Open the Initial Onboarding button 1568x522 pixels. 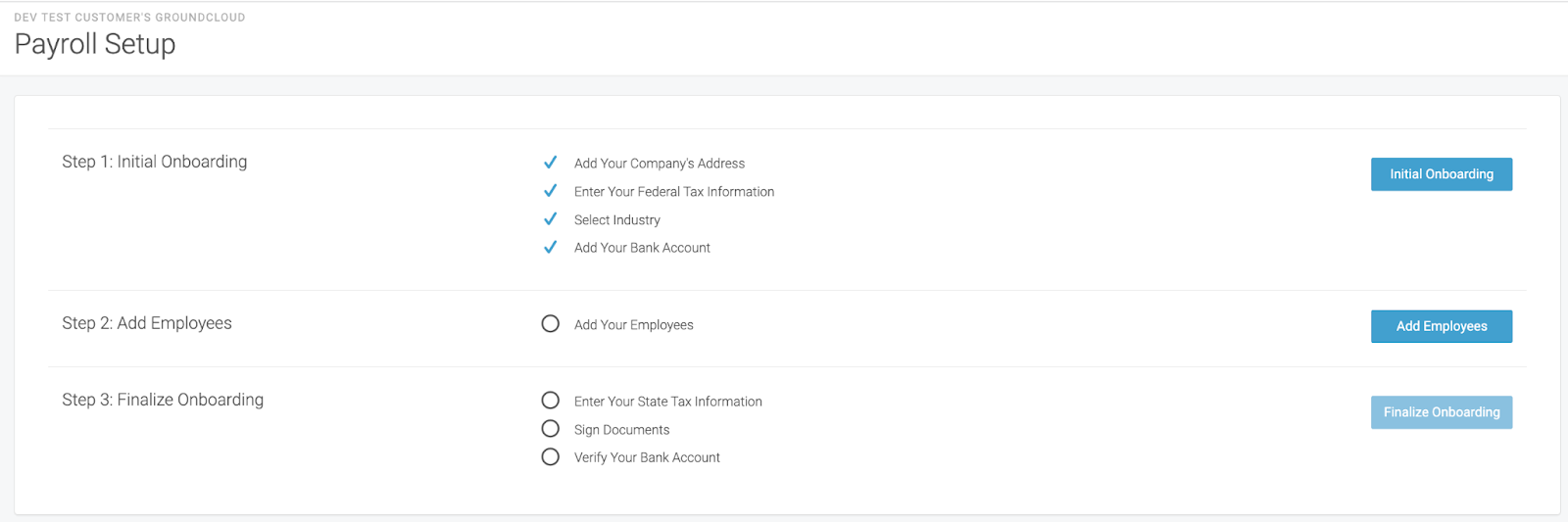coord(1442,174)
